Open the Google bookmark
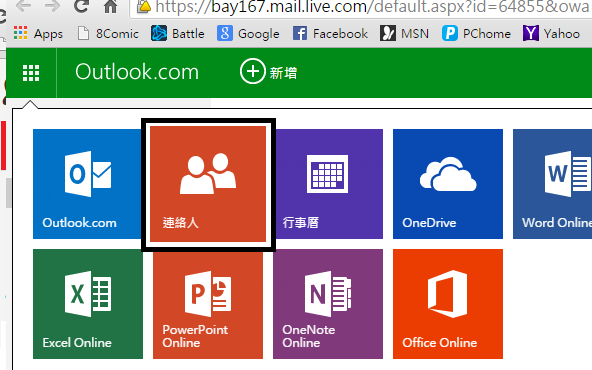The height and width of the screenshot is (370, 592). point(248,34)
